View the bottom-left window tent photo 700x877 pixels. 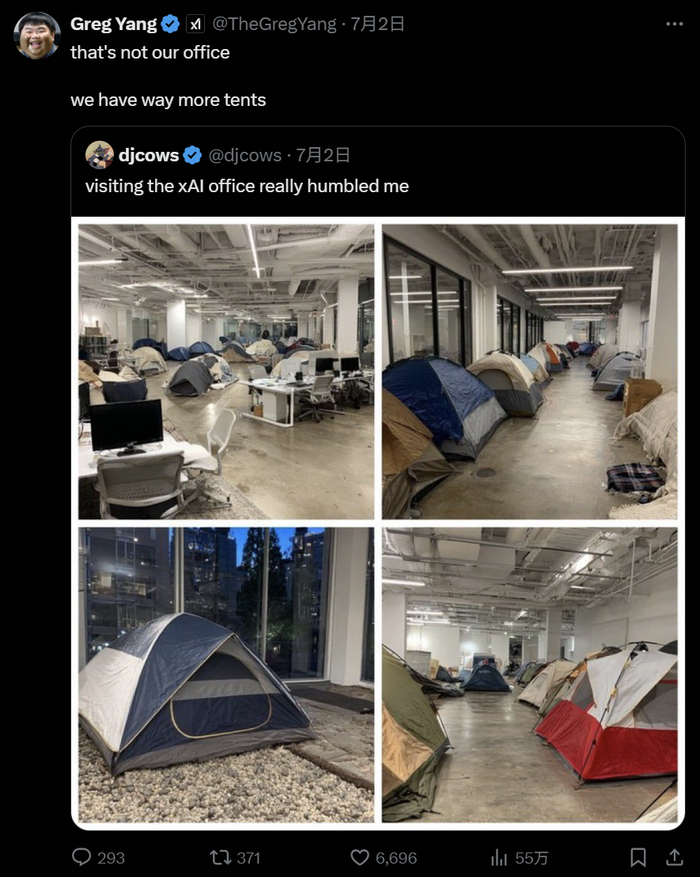coord(226,675)
